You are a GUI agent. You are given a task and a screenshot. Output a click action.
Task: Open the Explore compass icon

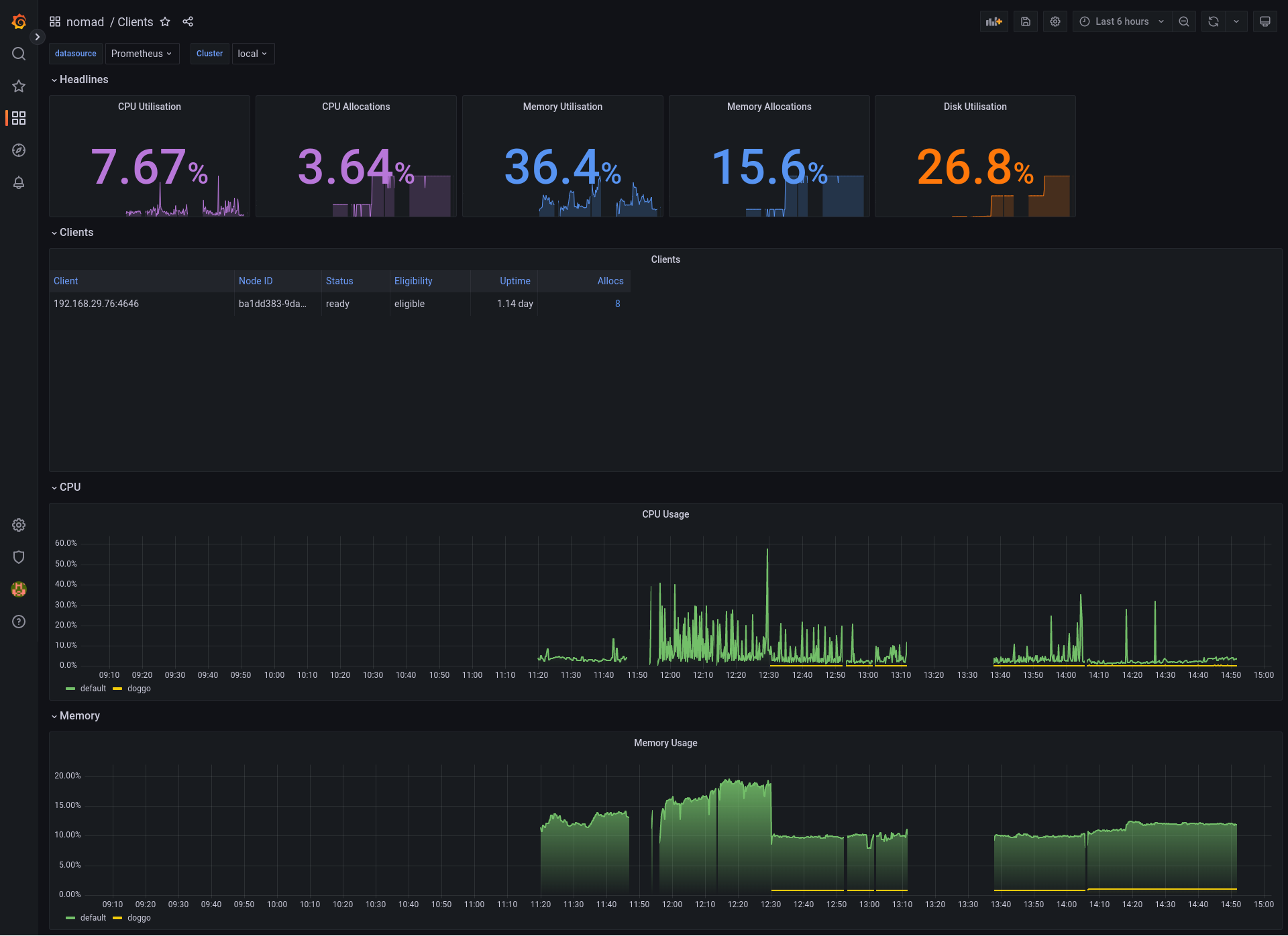(19, 150)
